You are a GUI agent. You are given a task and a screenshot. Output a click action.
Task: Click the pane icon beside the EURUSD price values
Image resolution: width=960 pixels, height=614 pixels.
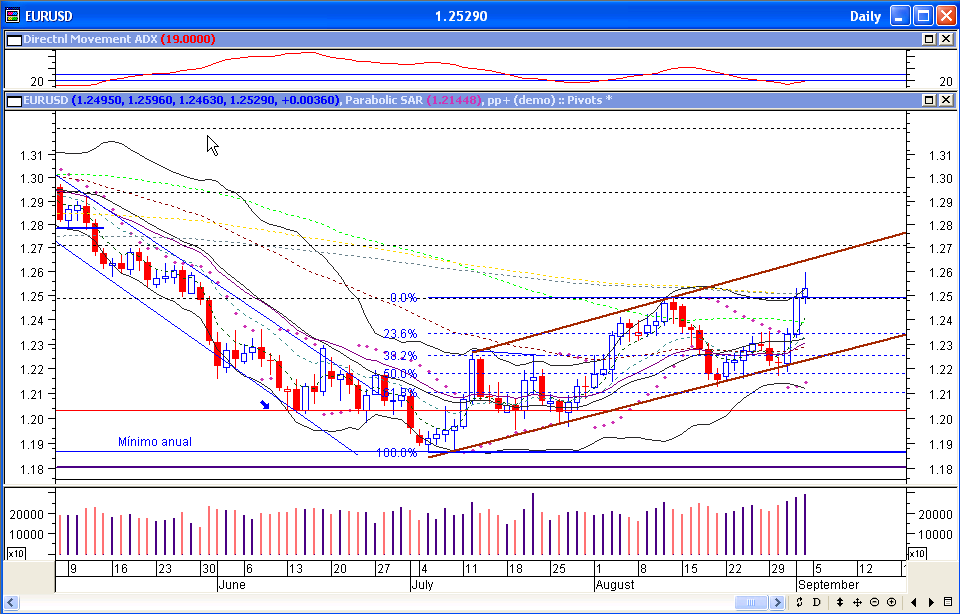14,100
